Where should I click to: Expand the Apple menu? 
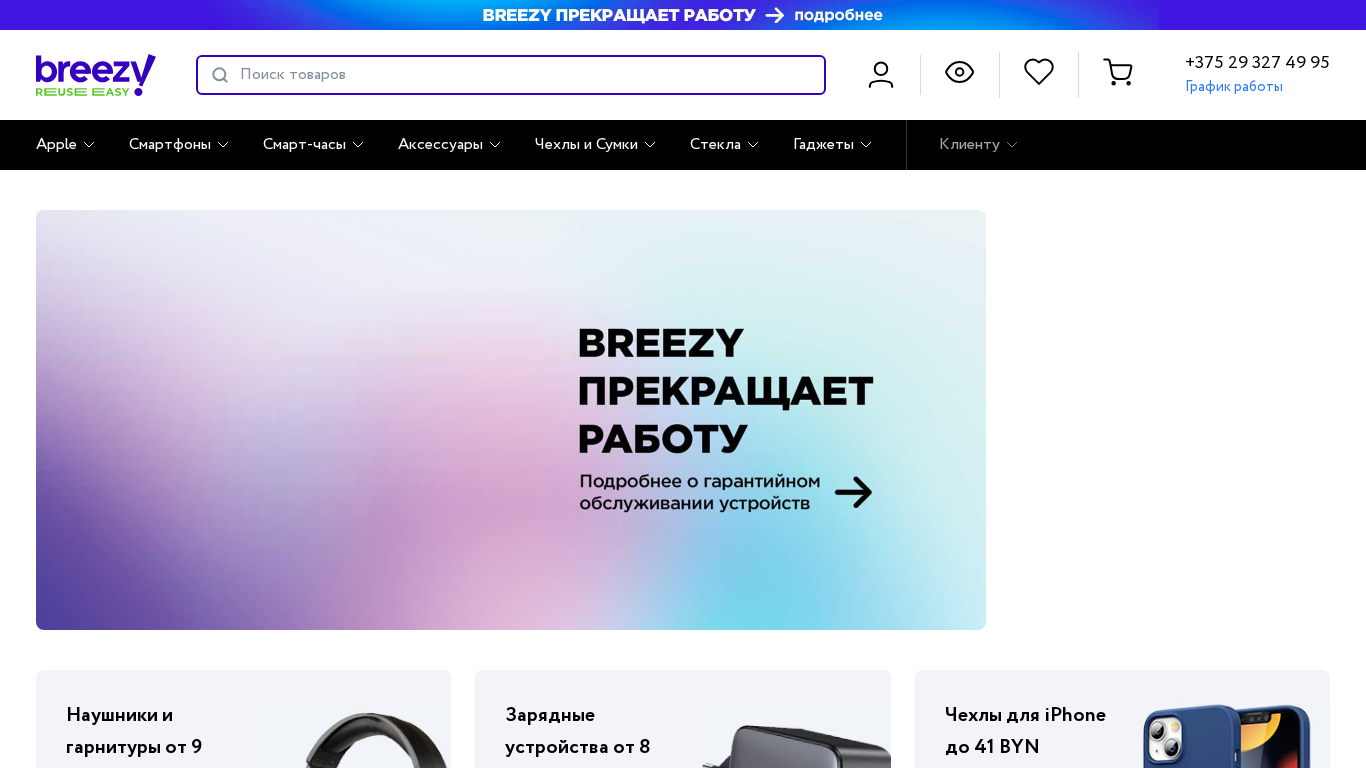tap(65, 145)
